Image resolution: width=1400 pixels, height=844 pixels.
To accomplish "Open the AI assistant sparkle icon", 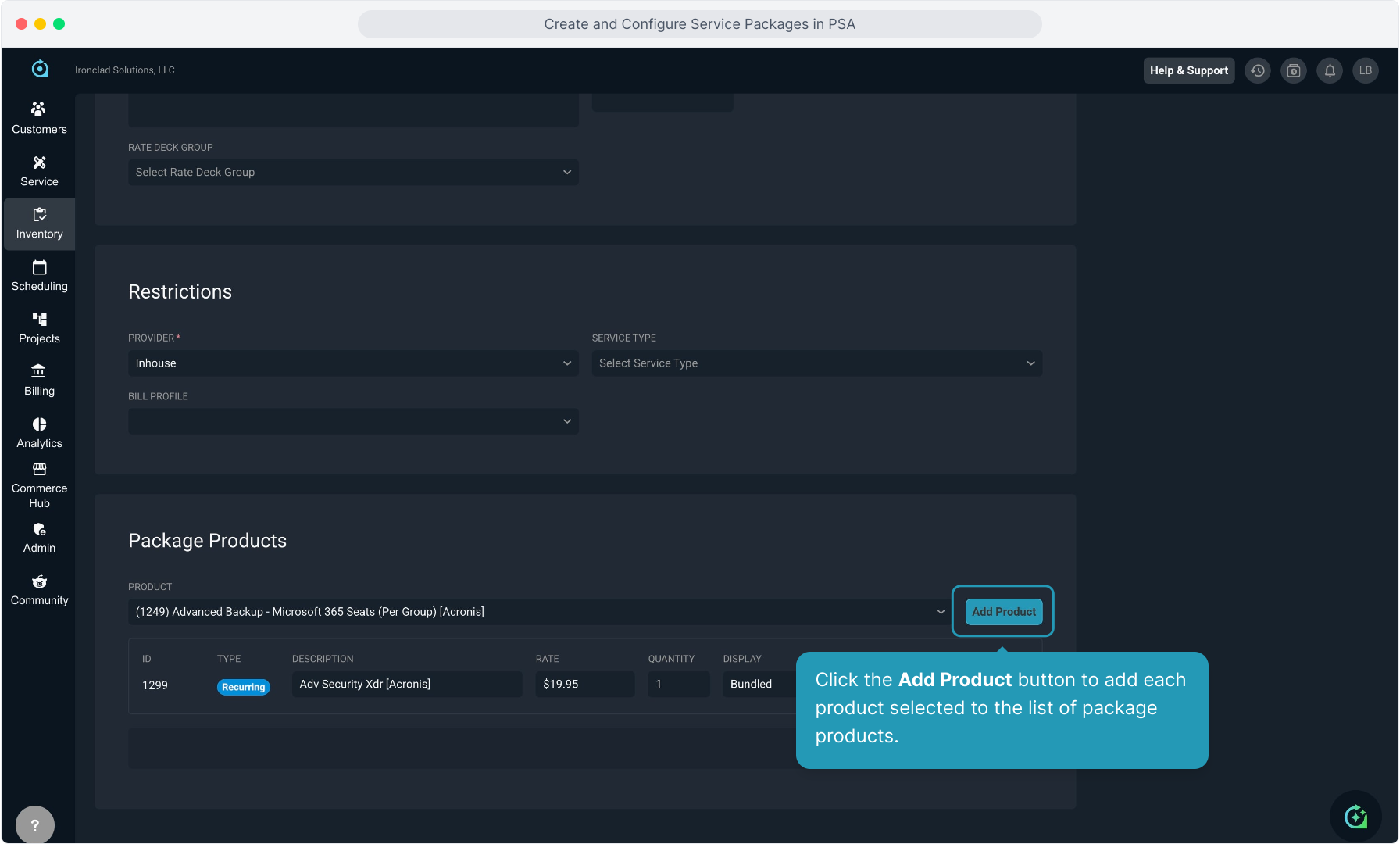I will pyautogui.click(x=1355, y=817).
